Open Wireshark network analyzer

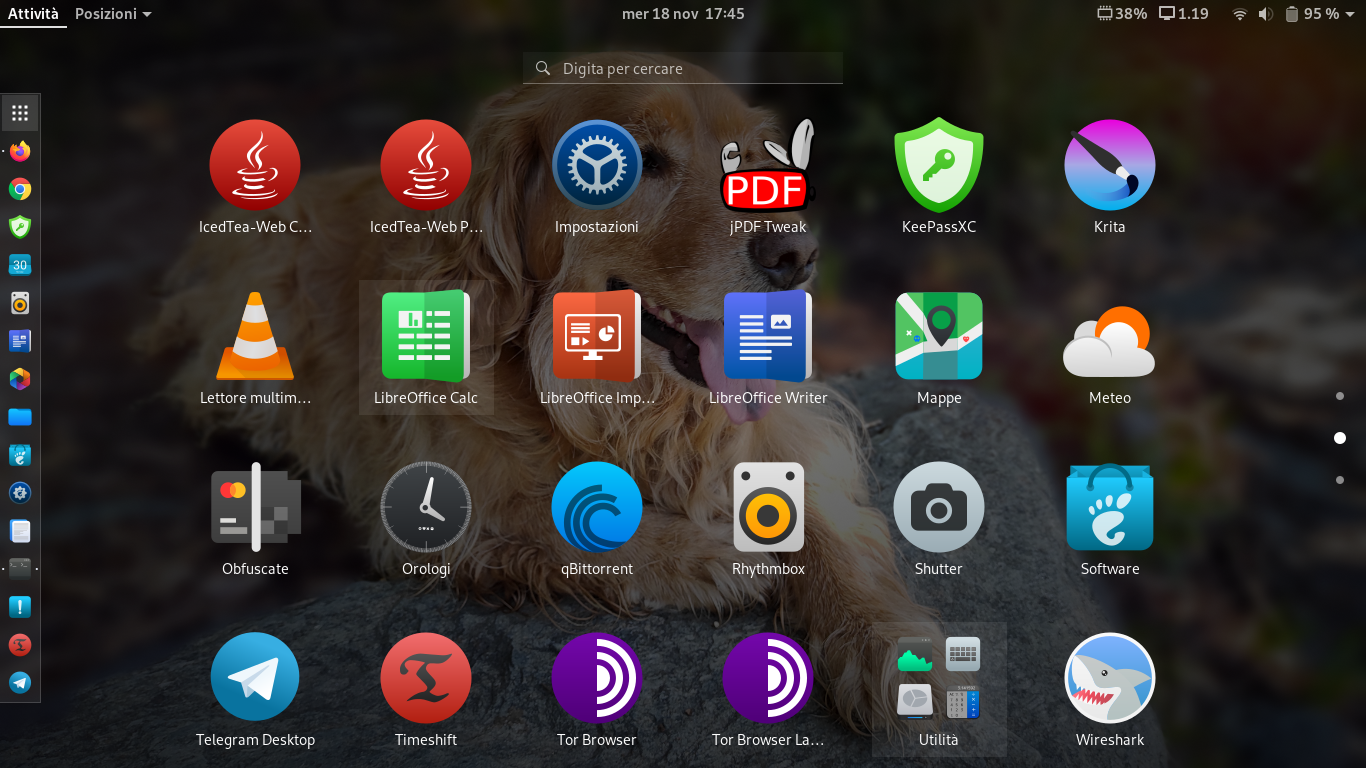coord(1110,678)
